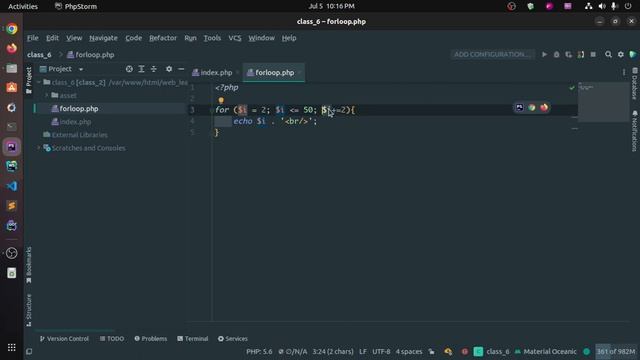
Task: Change UTF-8 file encoding
Action: click(381, 351)
